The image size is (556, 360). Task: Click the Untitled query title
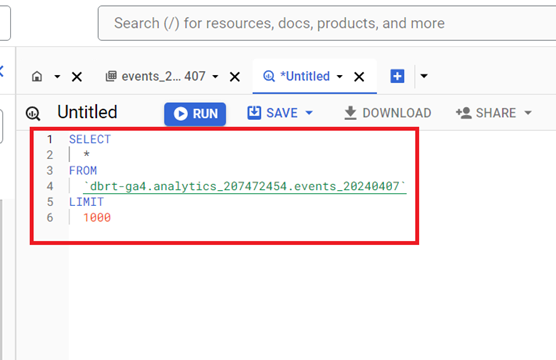click(x=87, y=112)
